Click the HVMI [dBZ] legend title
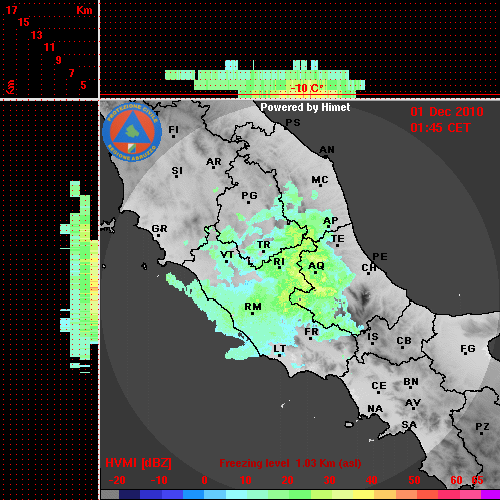 tap(138, 463)
